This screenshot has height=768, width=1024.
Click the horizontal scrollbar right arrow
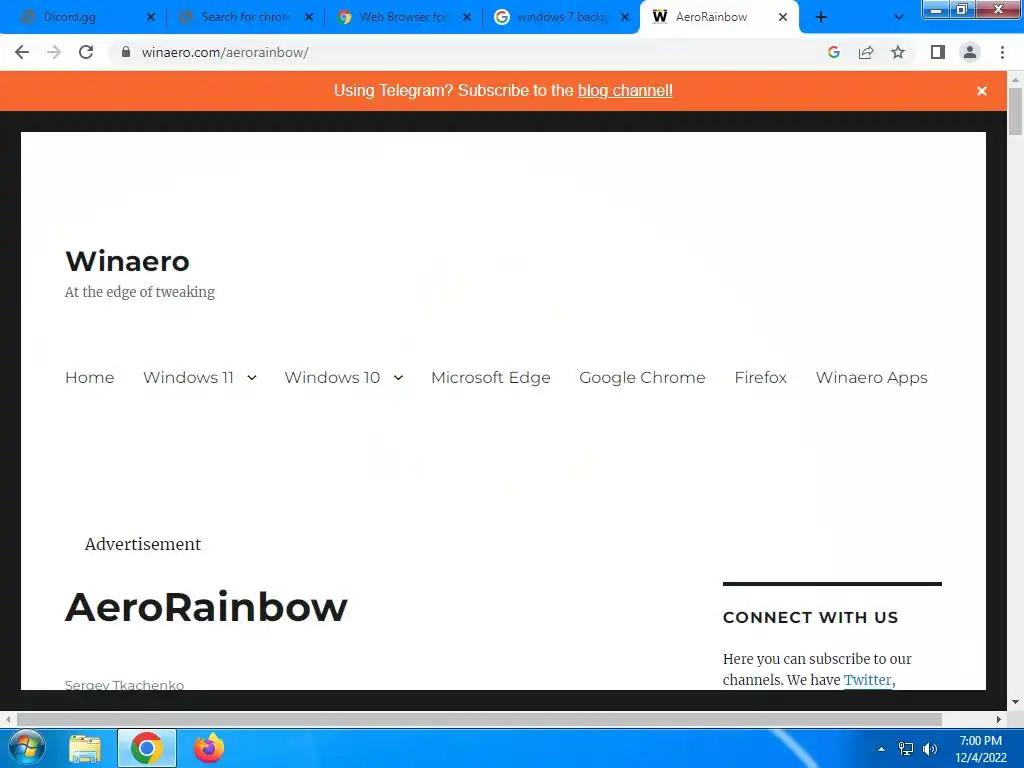(999, 719)
